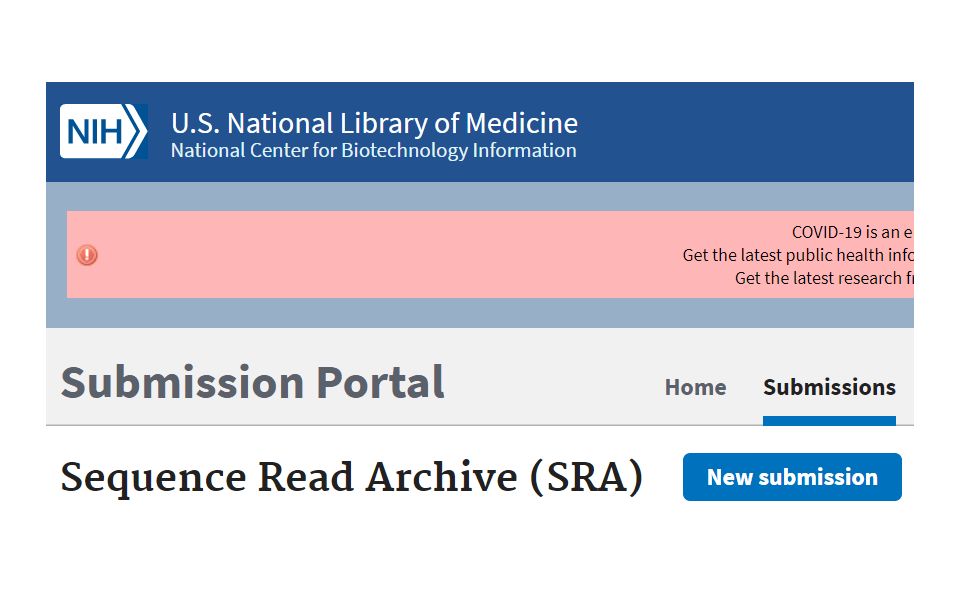Image resolution: width=960 pixels, height=600 pixels.
Task: Click the gray-blue band surrounding the alert
Action: 480,196
